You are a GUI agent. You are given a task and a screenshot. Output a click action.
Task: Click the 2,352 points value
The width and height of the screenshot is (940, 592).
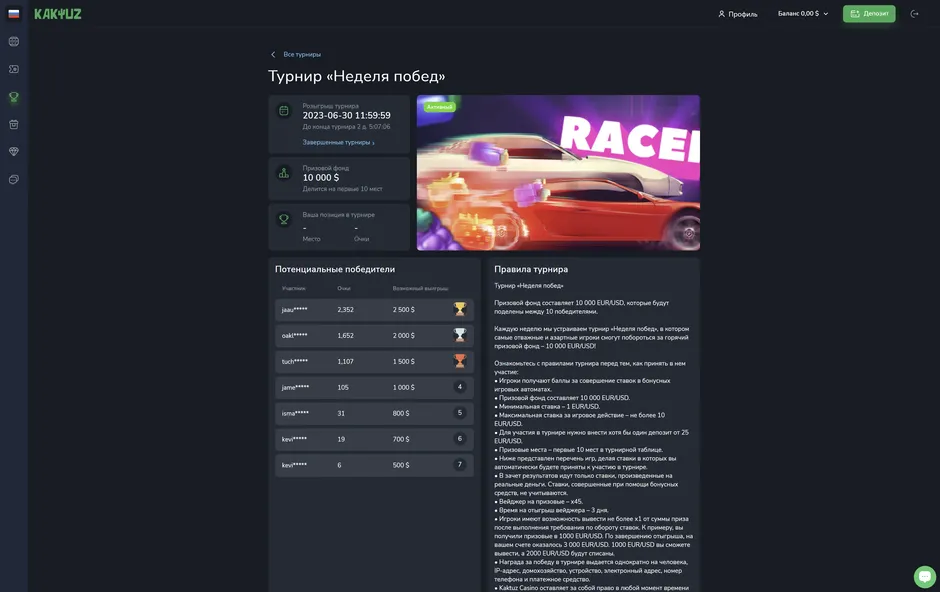tap(345, 310)
